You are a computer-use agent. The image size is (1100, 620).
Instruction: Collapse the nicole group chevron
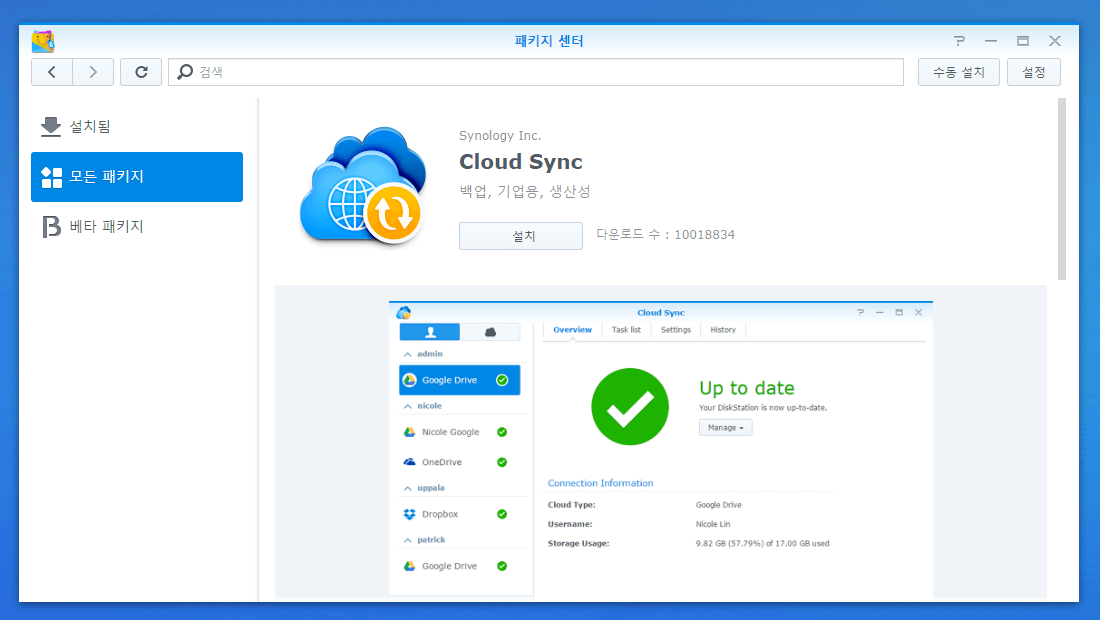click(x=408, y=406)
